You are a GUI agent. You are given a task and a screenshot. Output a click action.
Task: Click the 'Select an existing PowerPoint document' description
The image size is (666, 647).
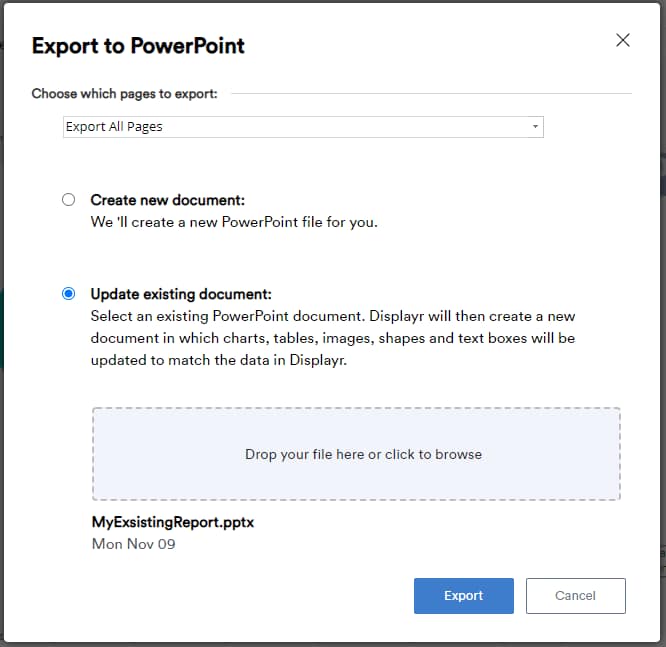pos(332,316)
